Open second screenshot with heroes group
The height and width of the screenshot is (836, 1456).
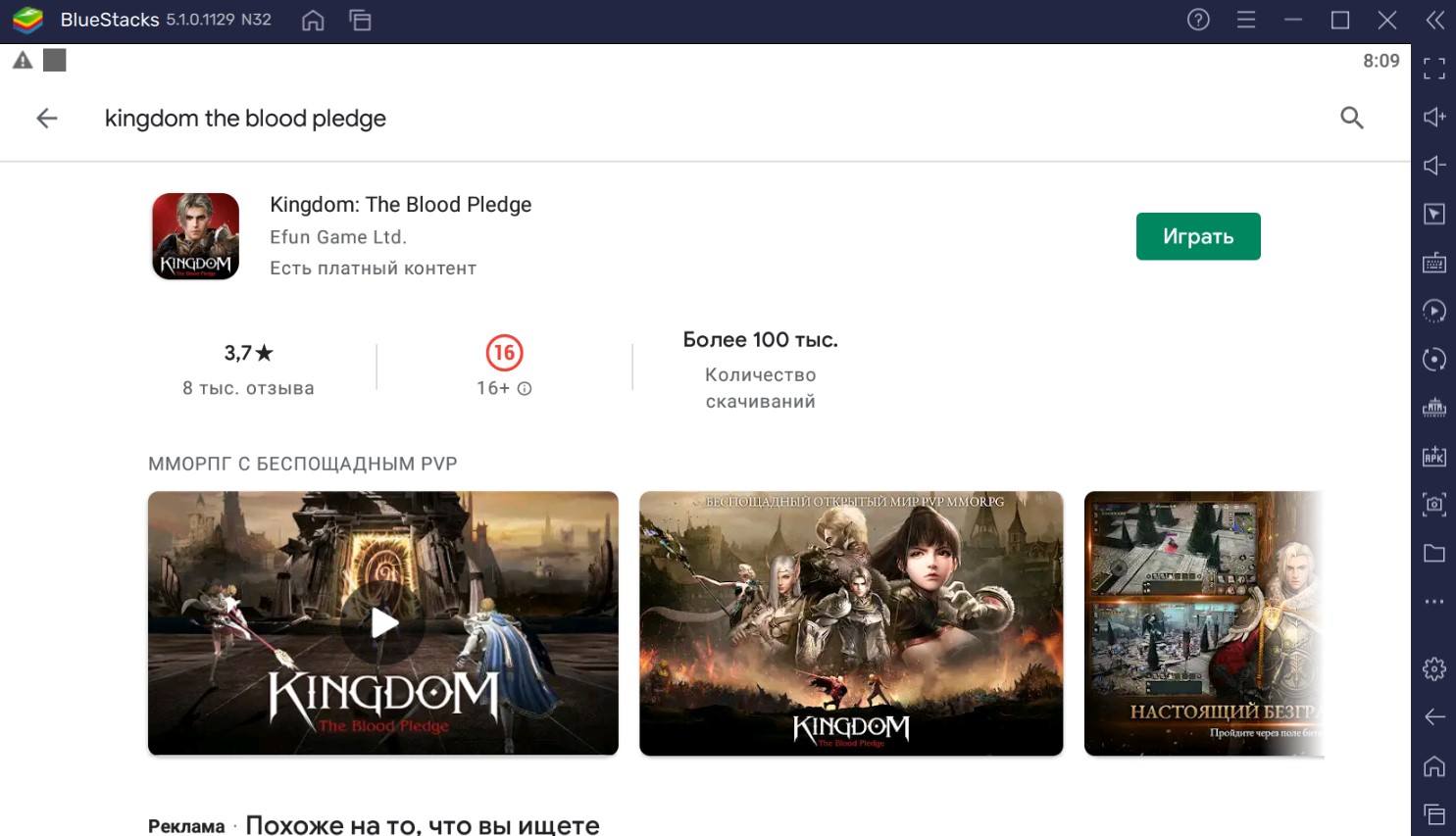(x=851, y=623)
